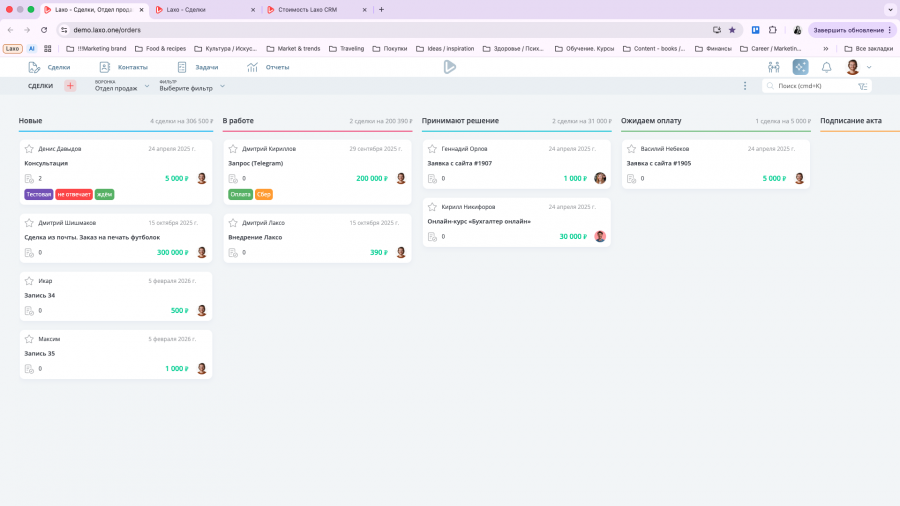Mark Василий Небеков deal as favorite
The width and height of the screenshot is (900, 506).
(632, 149)
